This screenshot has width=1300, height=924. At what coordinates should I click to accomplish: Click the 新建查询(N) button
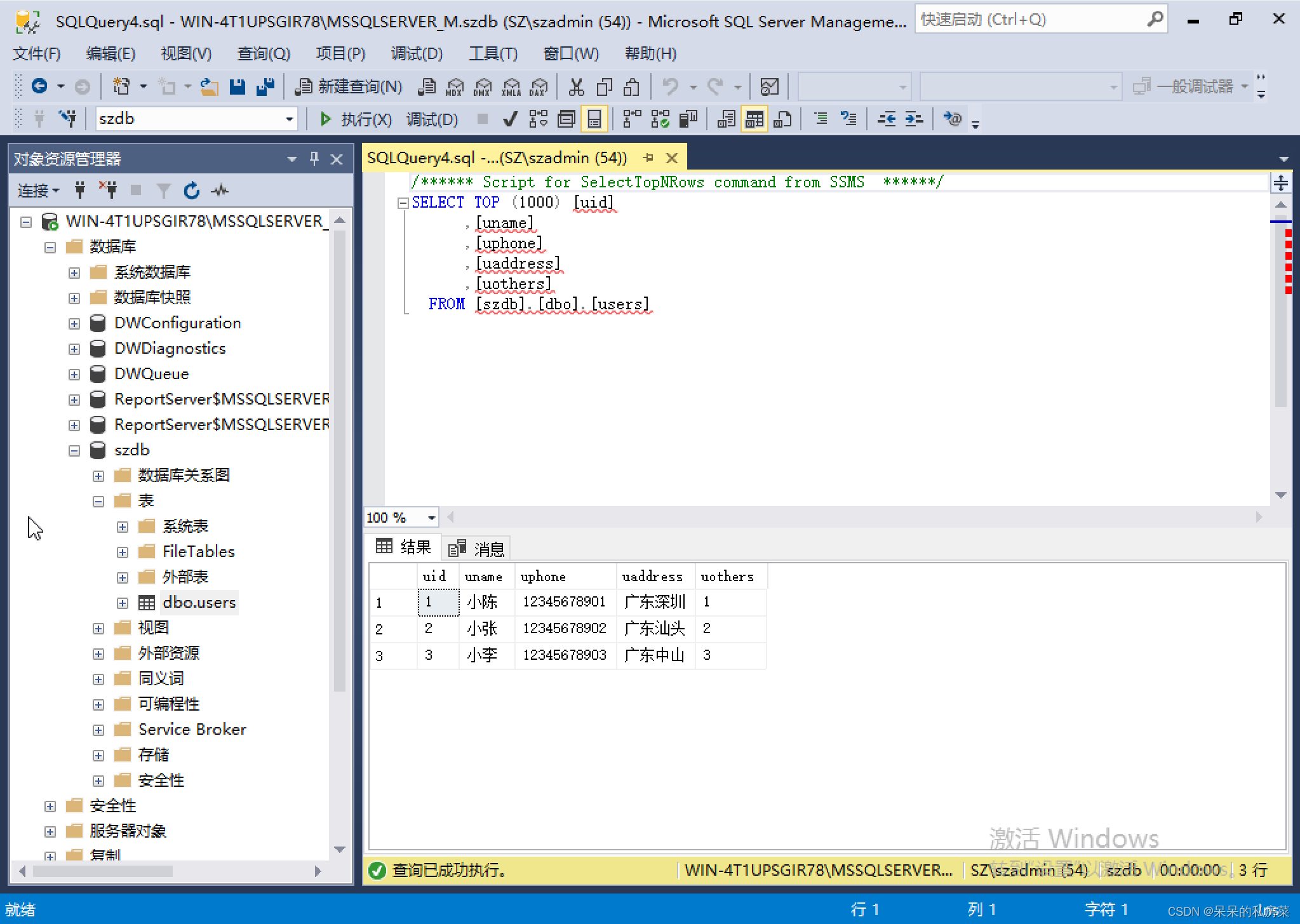(349, 86)
